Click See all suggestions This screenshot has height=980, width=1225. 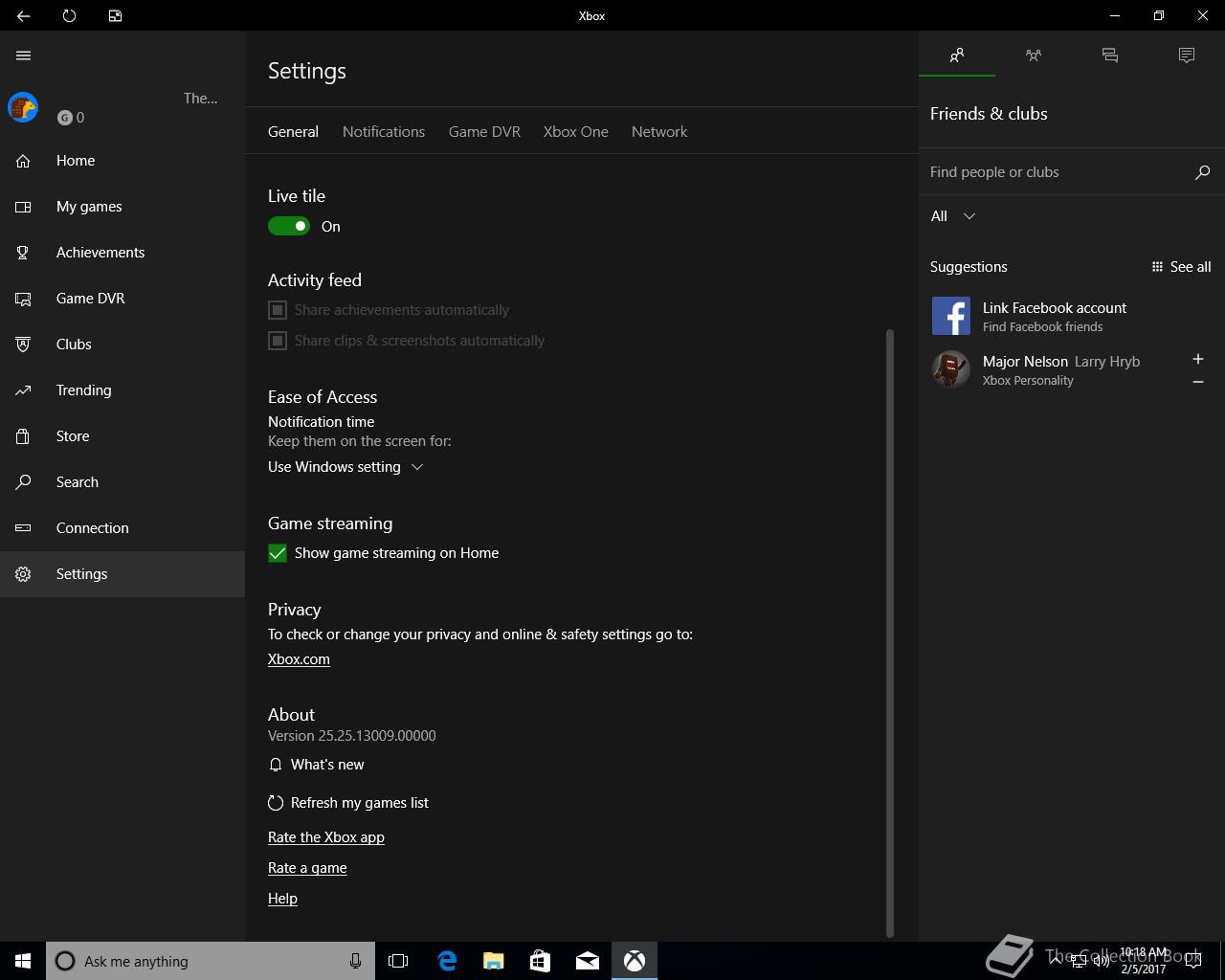tap(1181, 267)
